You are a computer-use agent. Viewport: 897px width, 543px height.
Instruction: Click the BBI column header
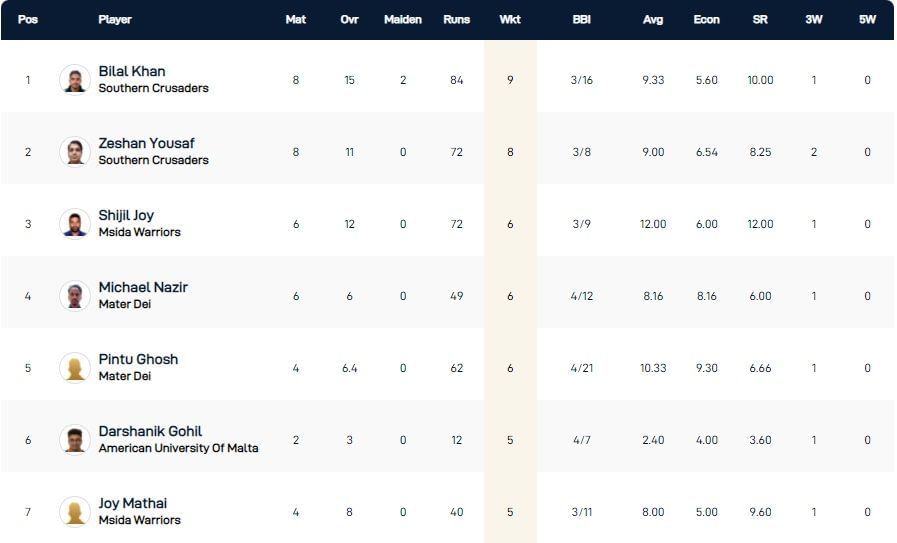pyautogui.click(x=582, y=20)
